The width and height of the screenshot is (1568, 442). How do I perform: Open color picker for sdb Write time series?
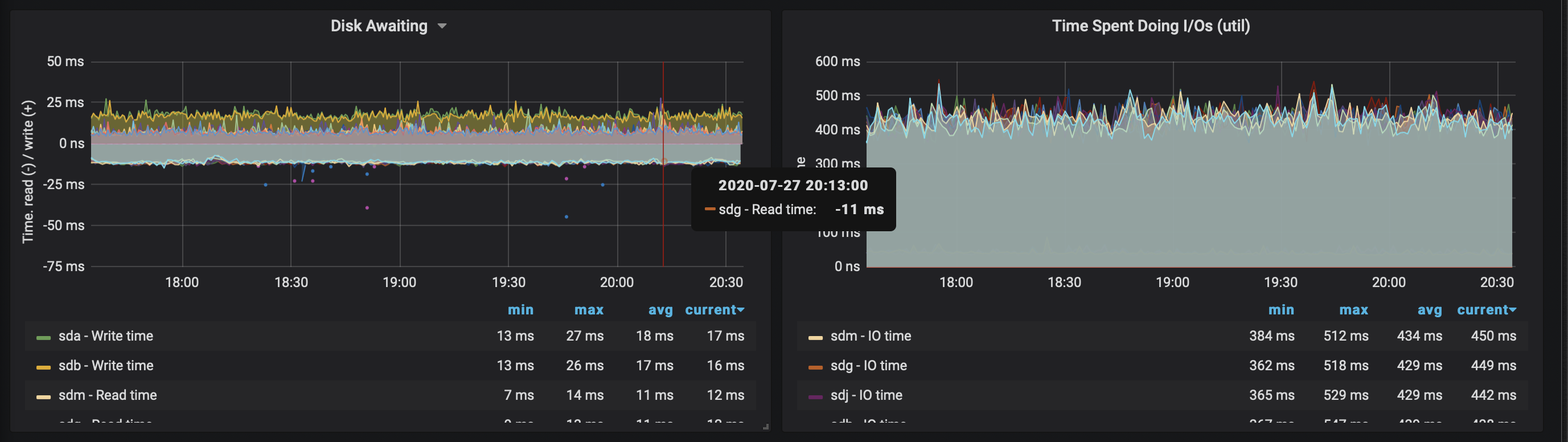click(x=43, y=367)
